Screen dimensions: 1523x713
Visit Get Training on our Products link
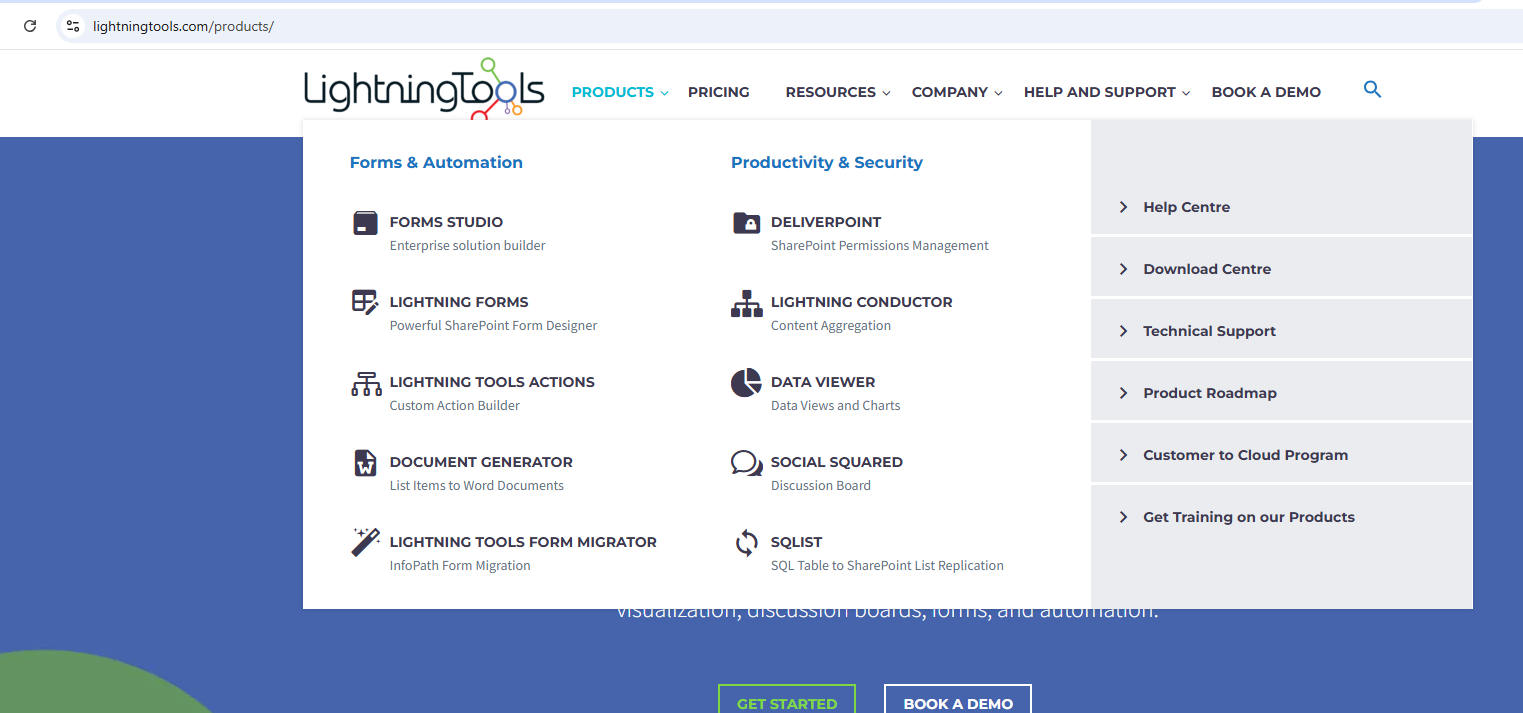[x=1249, y=517]
